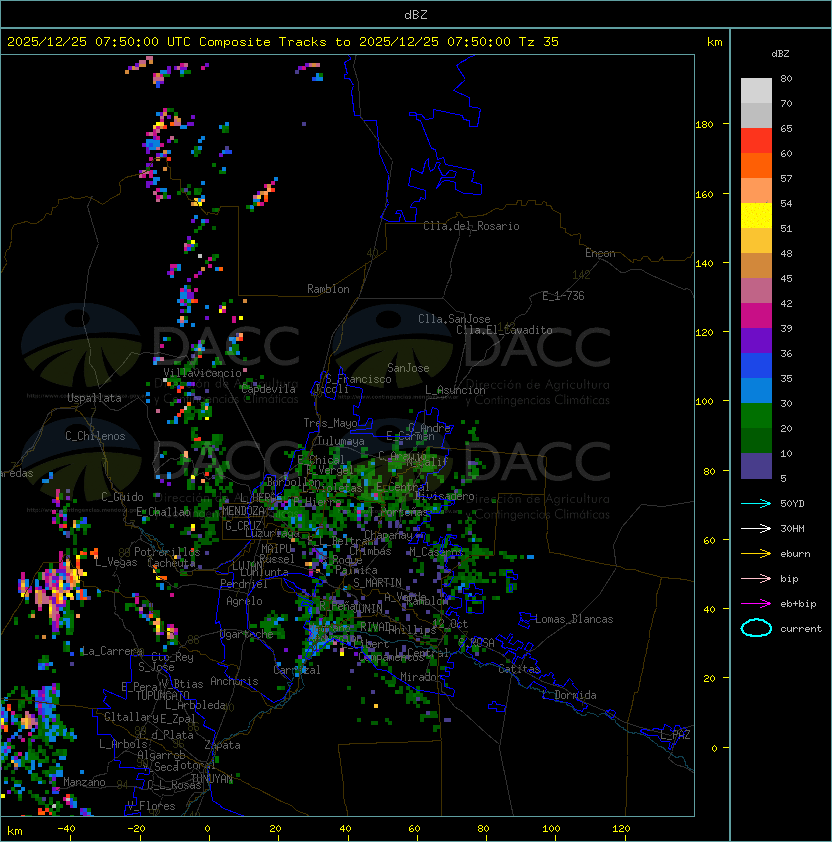Click the TUPUNGATO label on map

click(x=162, y=695)
